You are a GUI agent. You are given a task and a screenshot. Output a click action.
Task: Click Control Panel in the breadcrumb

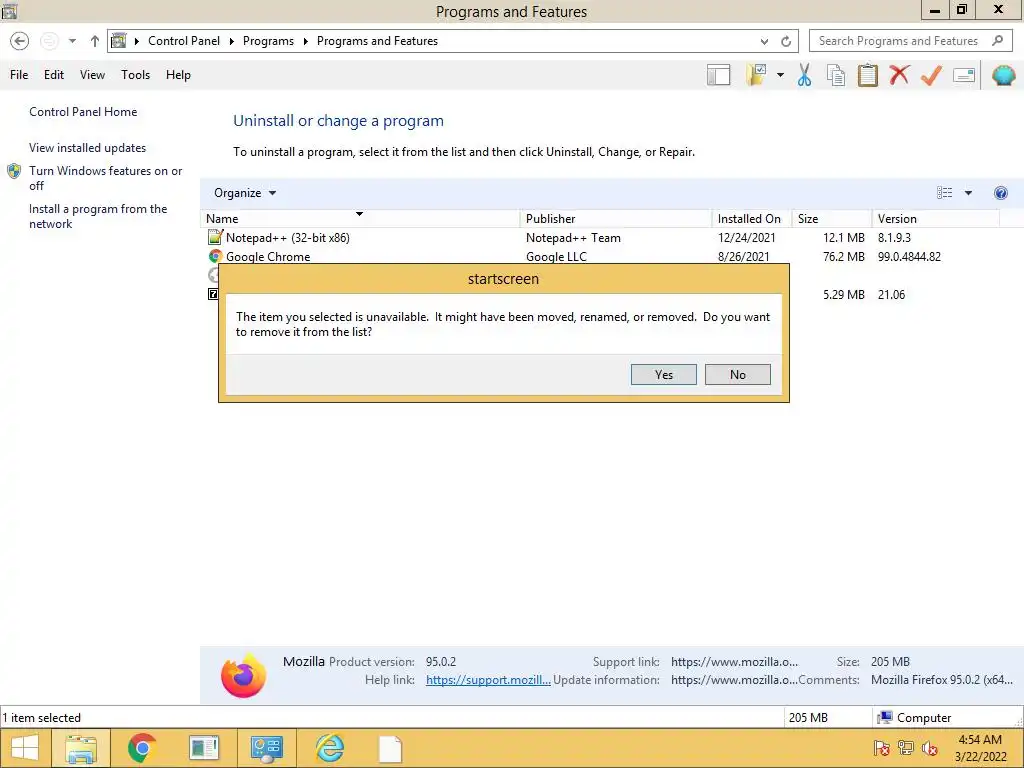[184, 41]
